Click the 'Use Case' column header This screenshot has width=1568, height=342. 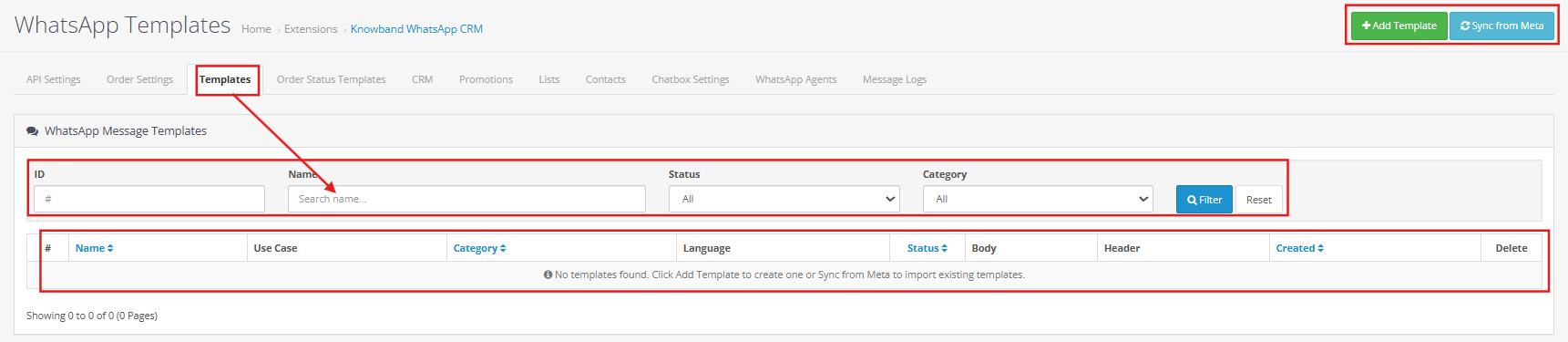(x=275, y=248)
